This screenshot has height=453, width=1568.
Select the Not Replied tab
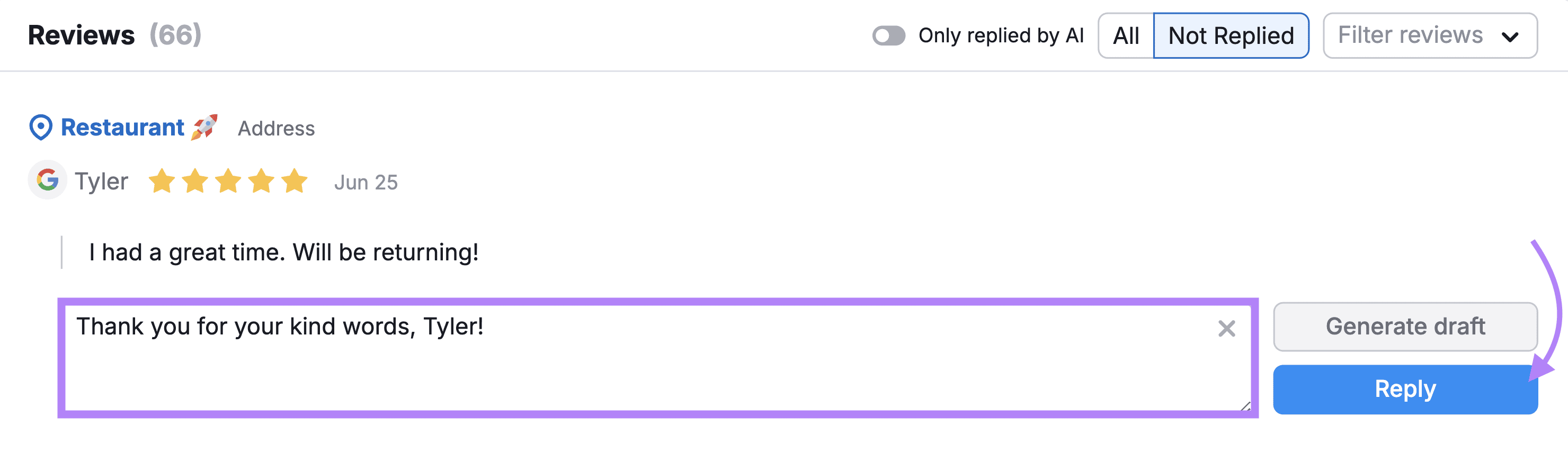coord(1231,36)
